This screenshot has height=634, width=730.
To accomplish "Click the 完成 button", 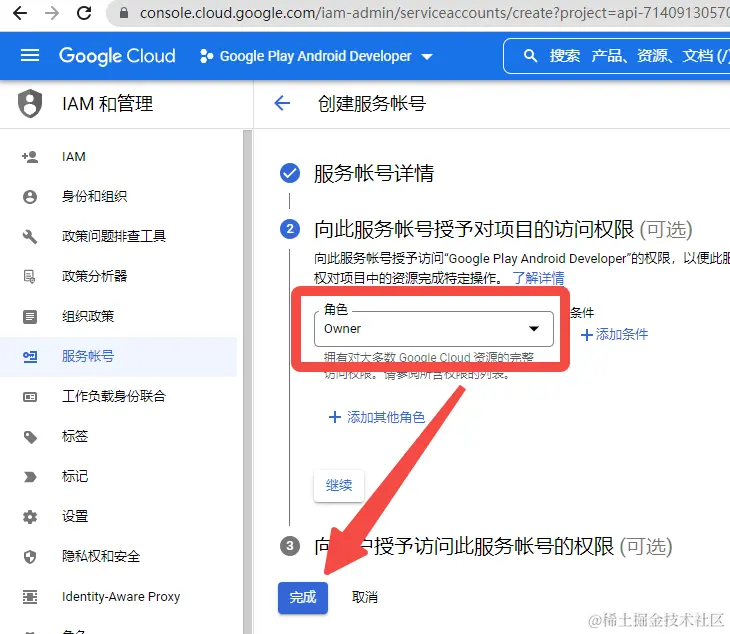I will tap(303, 597).
